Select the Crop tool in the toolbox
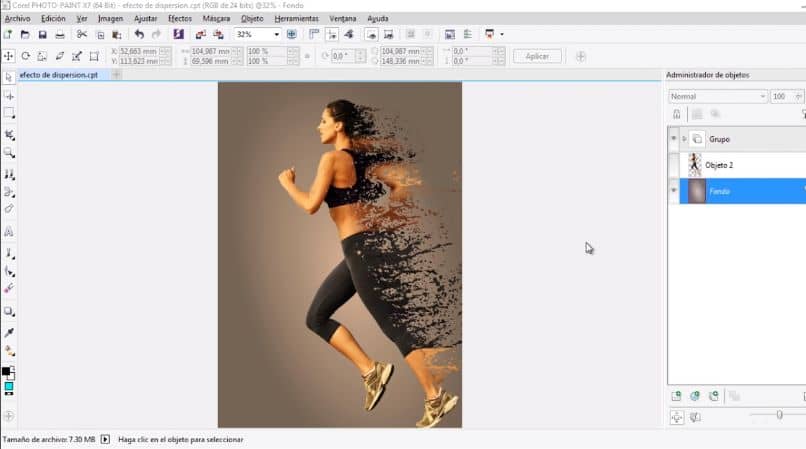Screen dimensions: 806x449 9,135
